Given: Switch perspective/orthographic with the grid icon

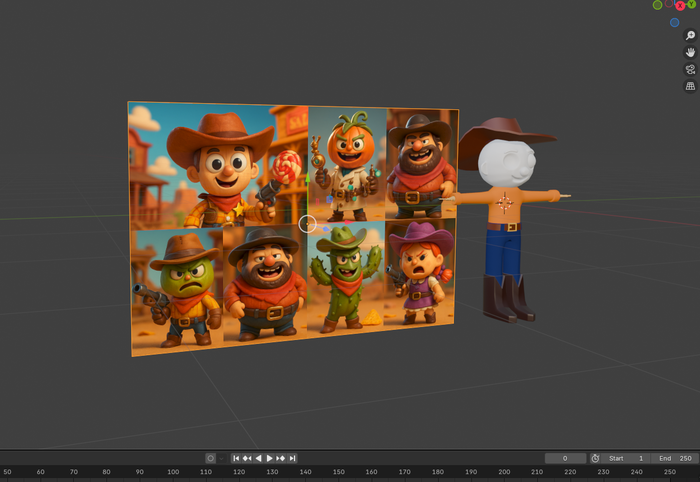Looking at the screenshot, I should 690,87.
